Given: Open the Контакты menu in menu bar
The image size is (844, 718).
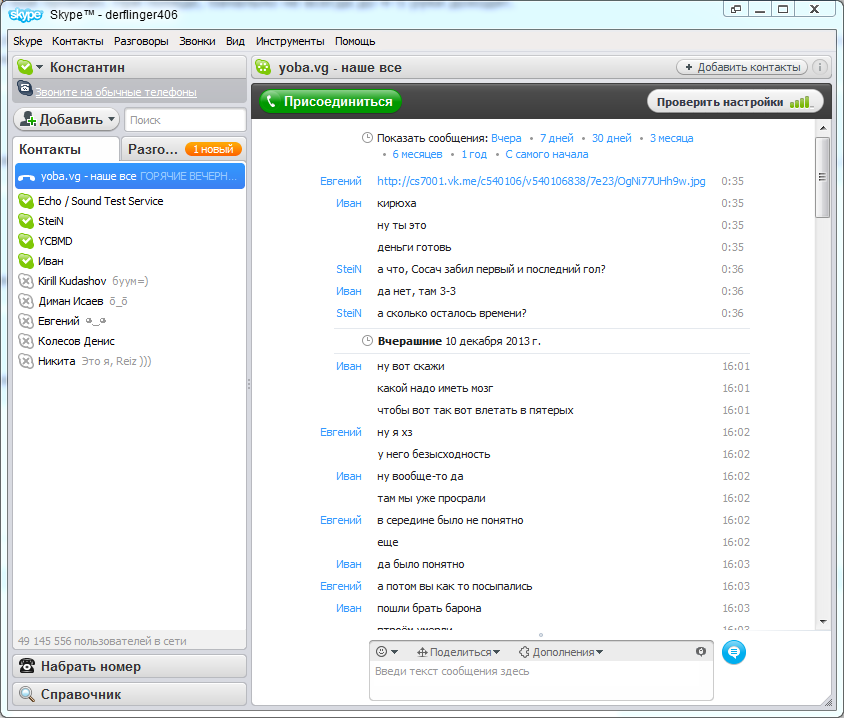Looking at the screenshot, I should pyautogui.click(x=78, y=41).
